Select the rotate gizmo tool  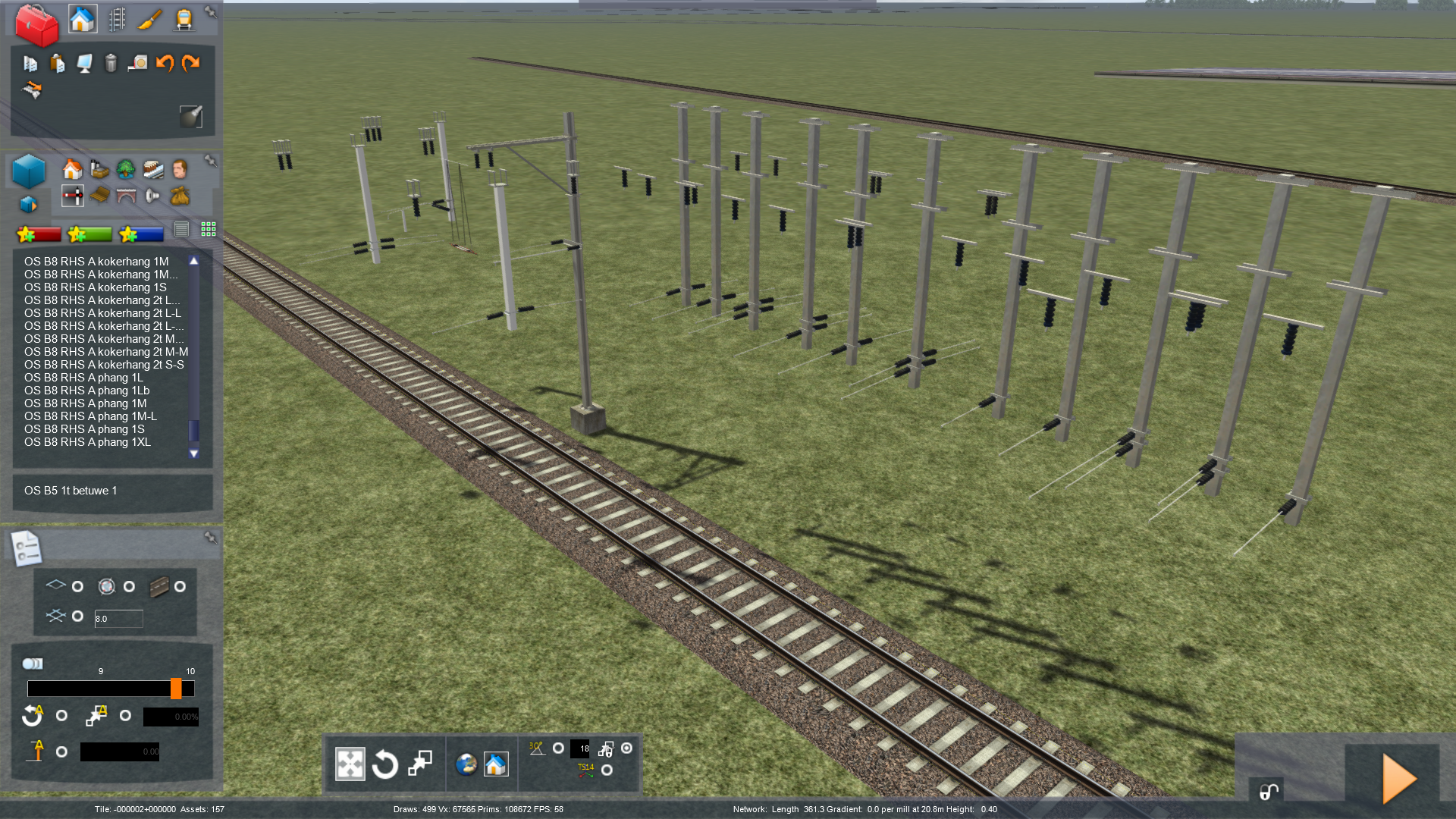point(385,764)
